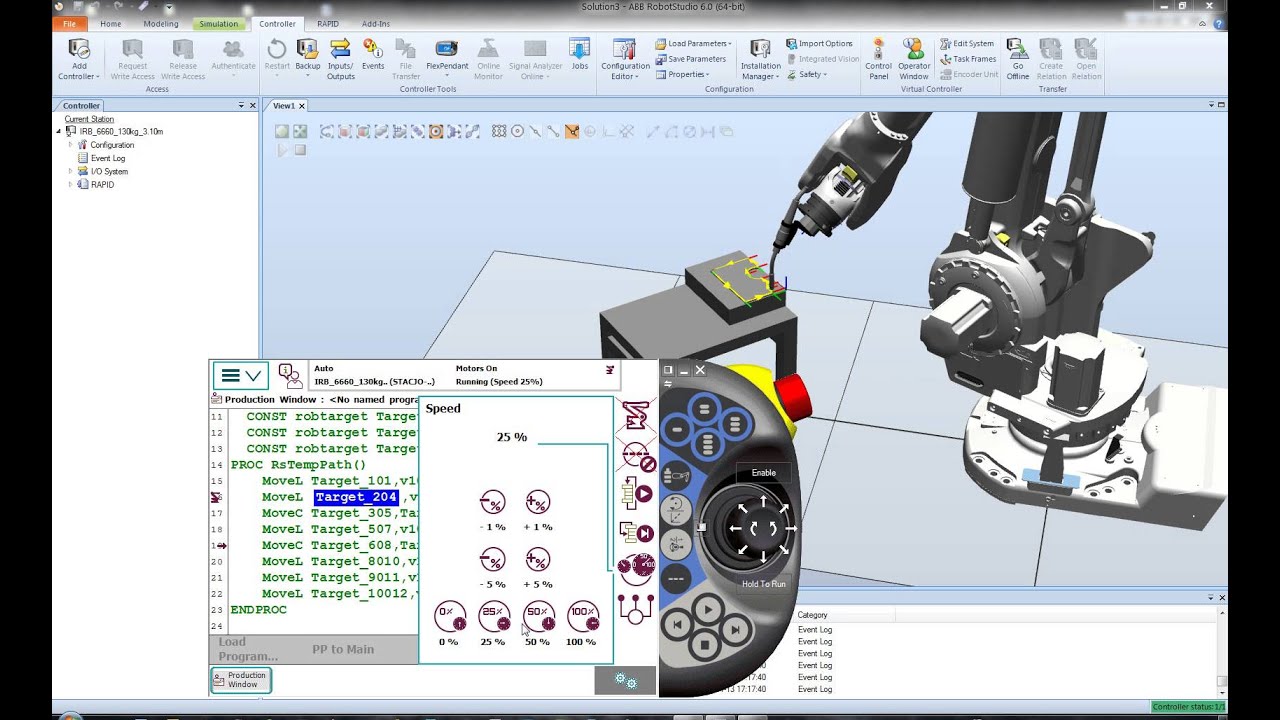Increase speed by 1 % on FlexPendant

click(x=538, y=503)
